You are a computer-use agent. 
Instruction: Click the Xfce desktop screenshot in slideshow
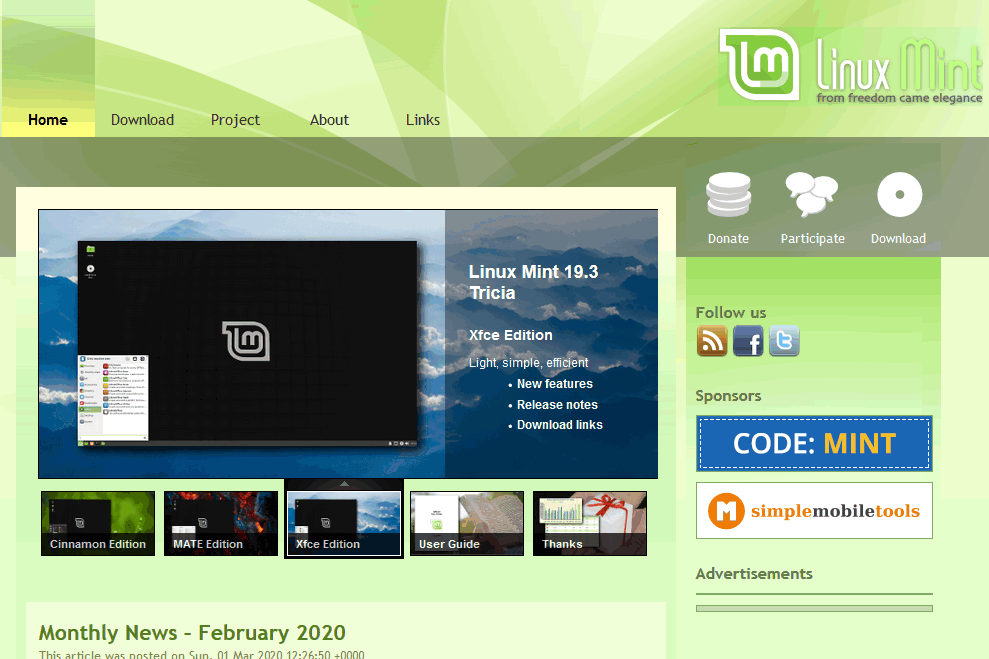pos(247,344)
